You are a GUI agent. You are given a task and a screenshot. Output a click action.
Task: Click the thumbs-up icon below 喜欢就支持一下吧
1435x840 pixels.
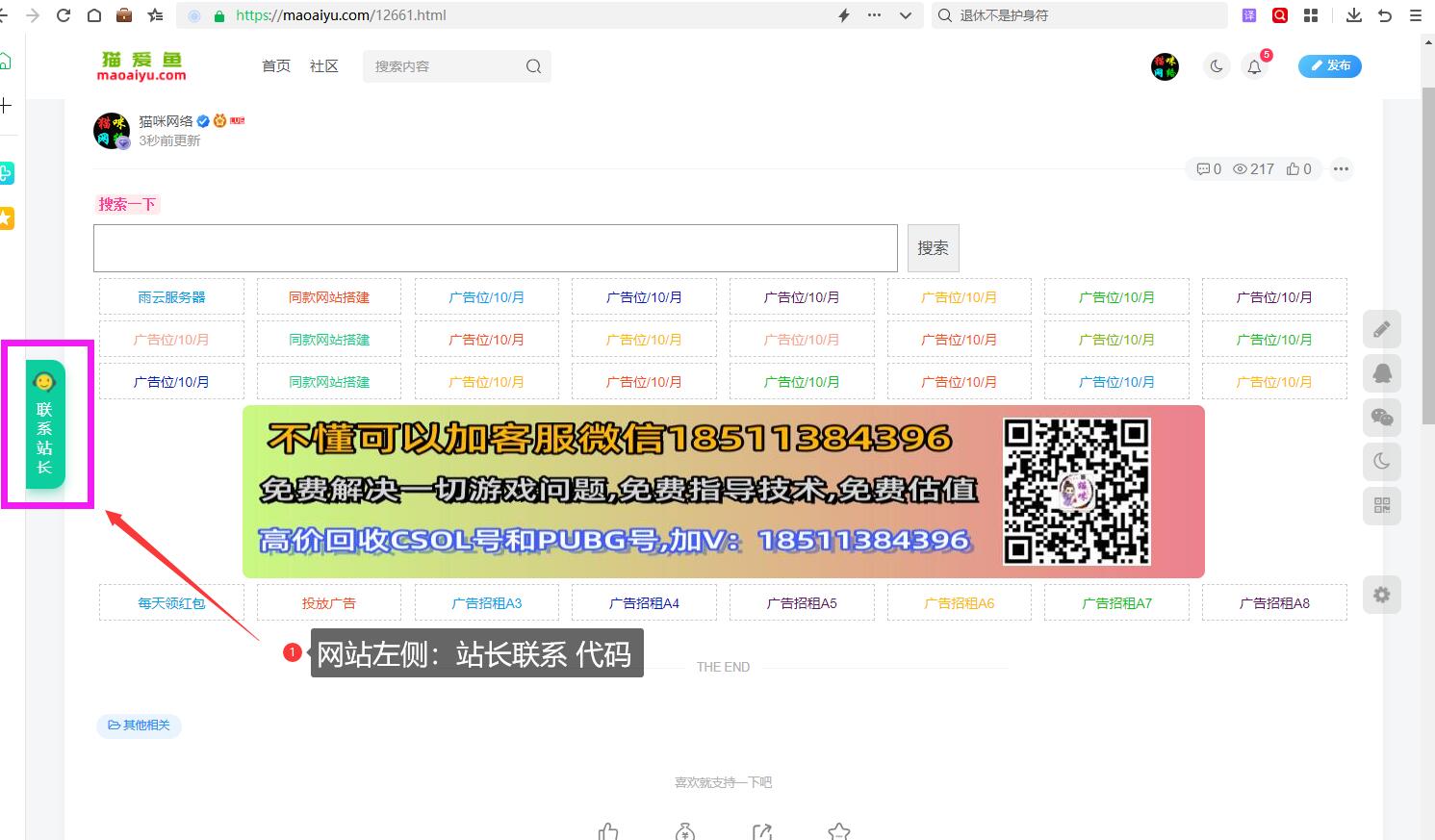(x=608, y=831)
